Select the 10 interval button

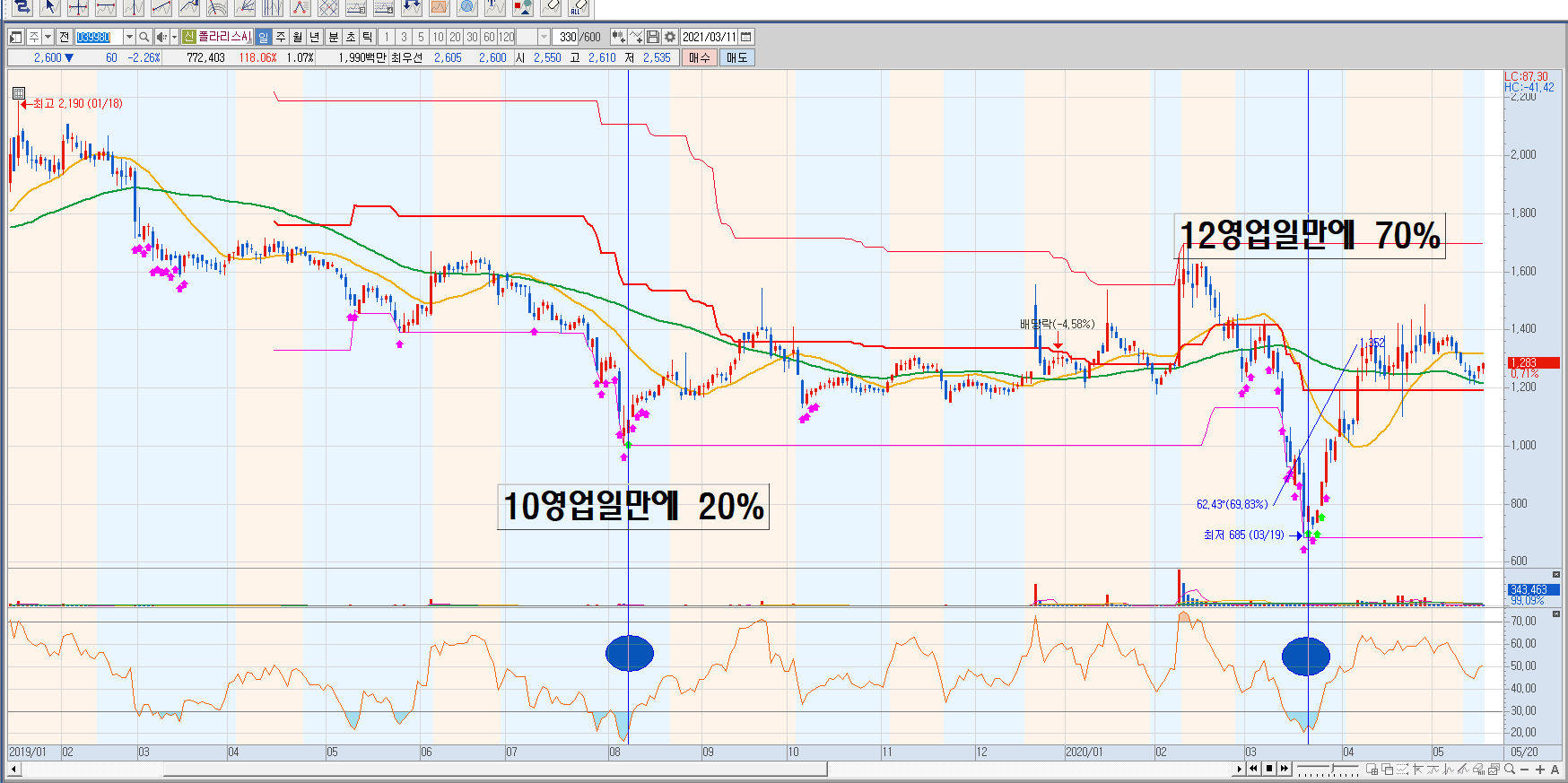(438, 37)
